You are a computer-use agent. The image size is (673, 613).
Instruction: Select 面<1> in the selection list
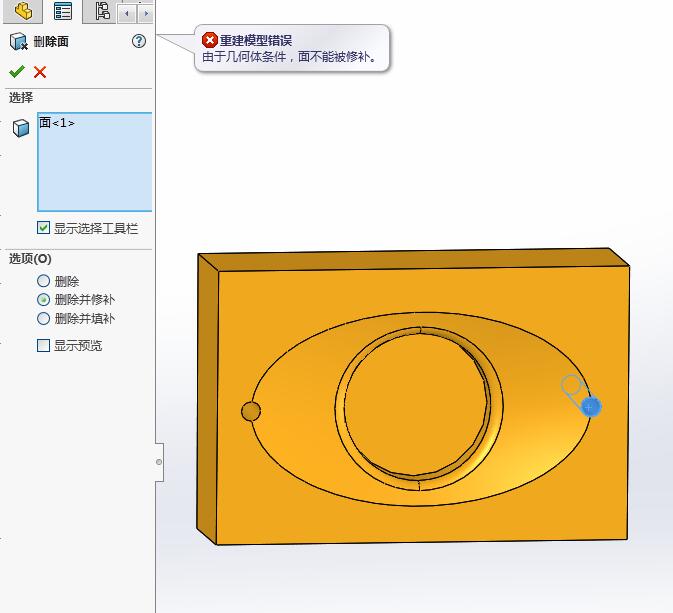tap(57, 123)
